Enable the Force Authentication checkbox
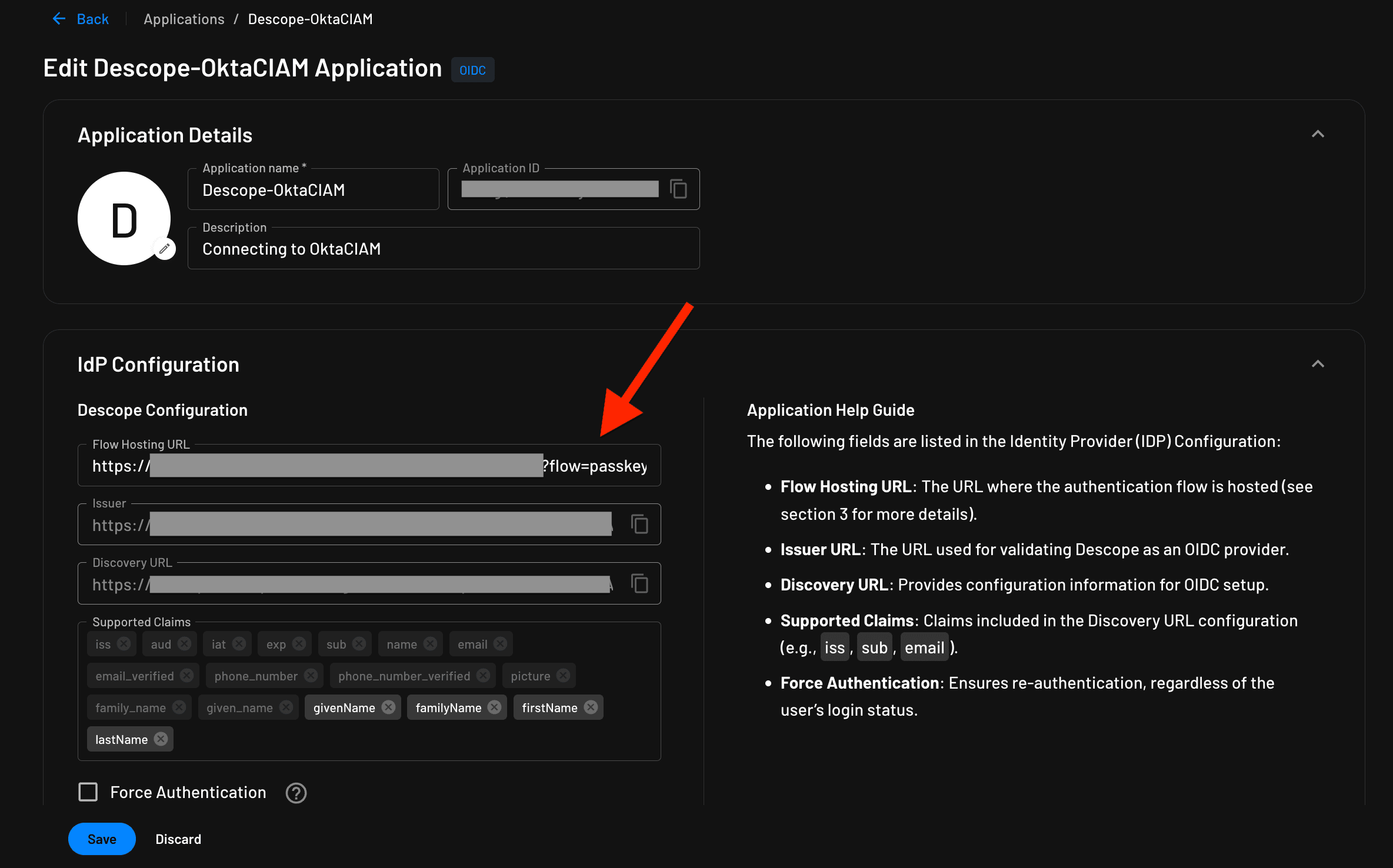 tap(88, 792)
